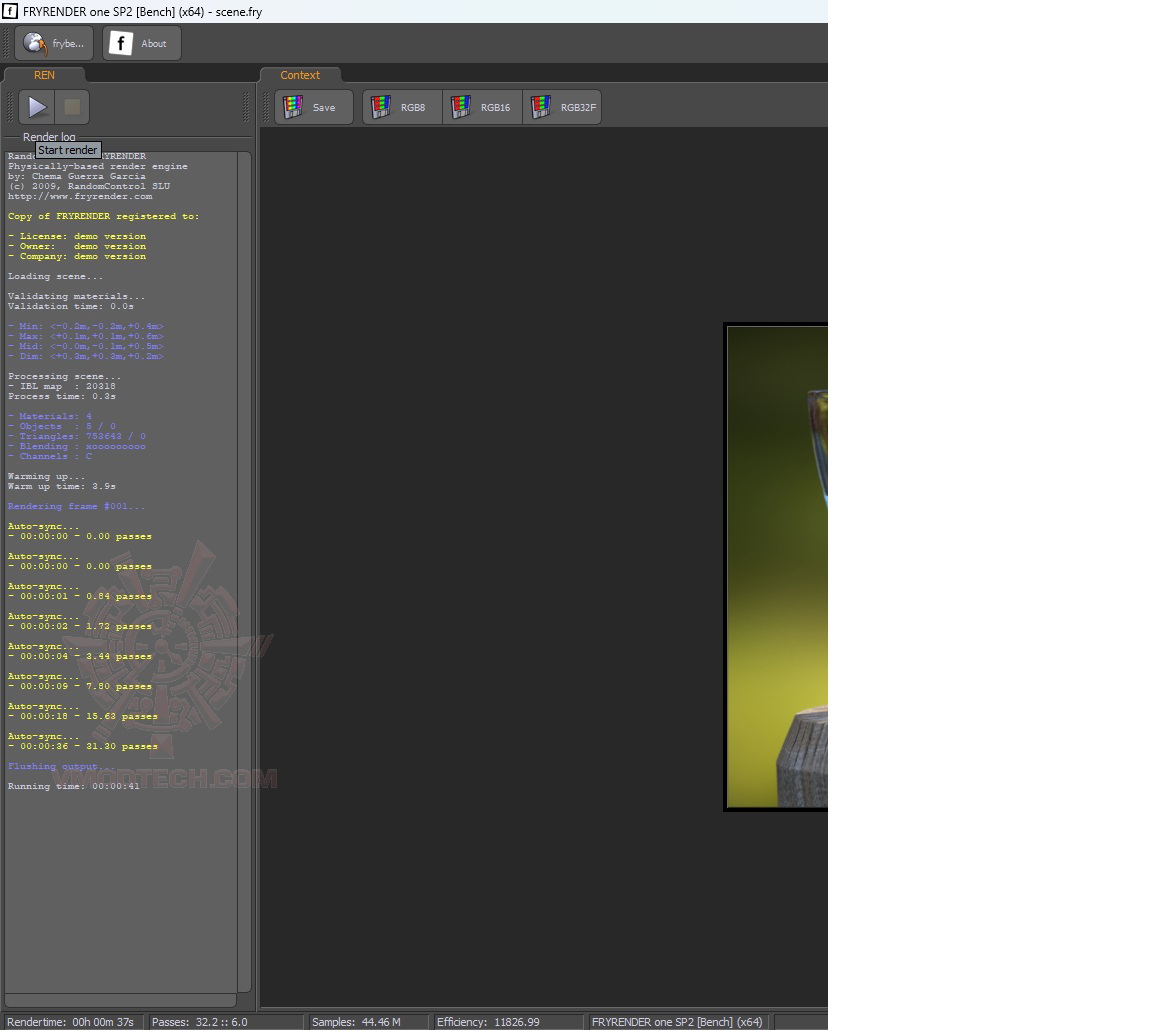The width and height of the screenshot is (1152, 1030).
Task: Click the rendered image preview
Action: [x=777, y=566]
